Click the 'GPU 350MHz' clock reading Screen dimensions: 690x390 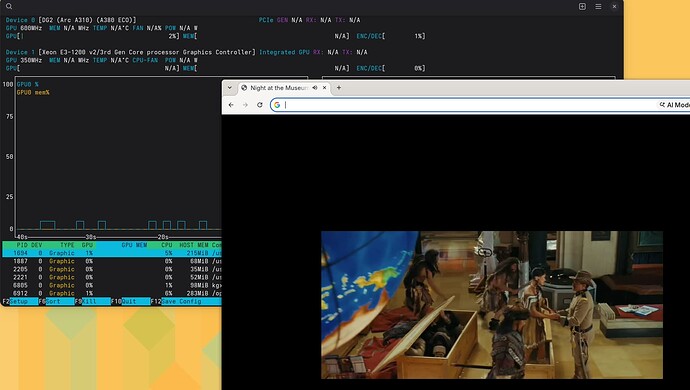(x=24, y=60)
